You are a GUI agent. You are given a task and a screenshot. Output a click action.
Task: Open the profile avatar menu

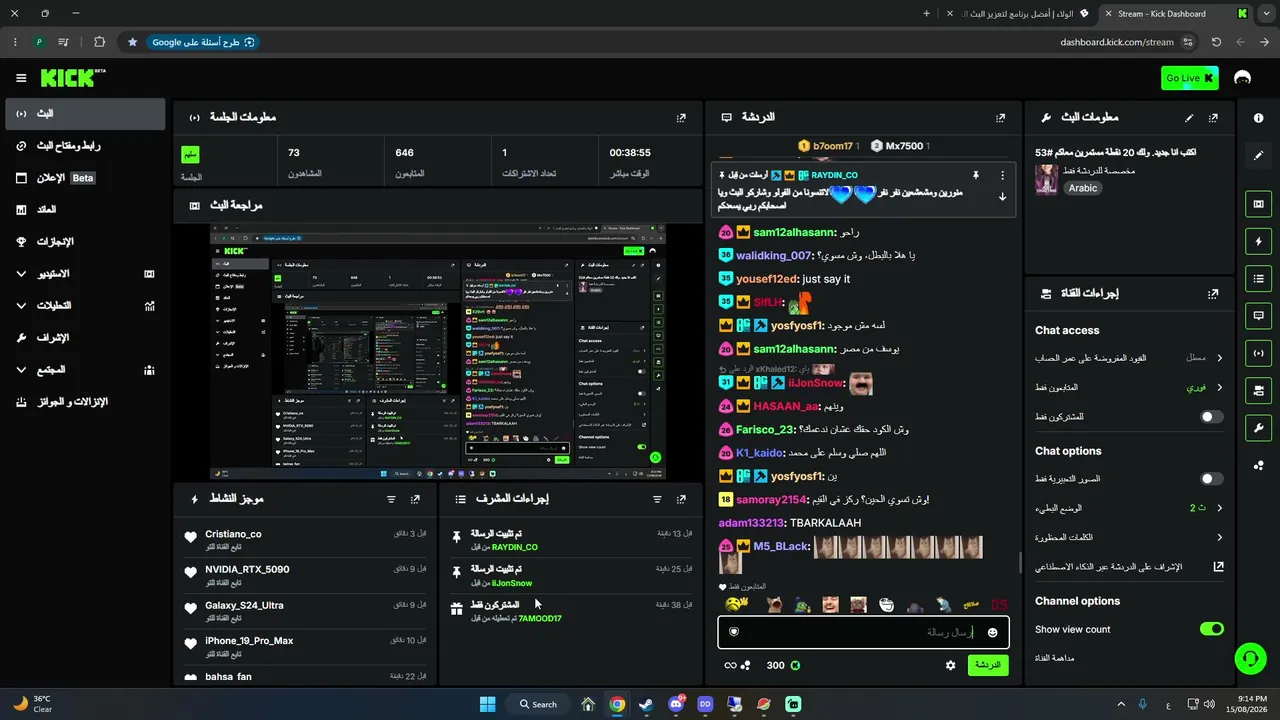[x=1243, y=78]
